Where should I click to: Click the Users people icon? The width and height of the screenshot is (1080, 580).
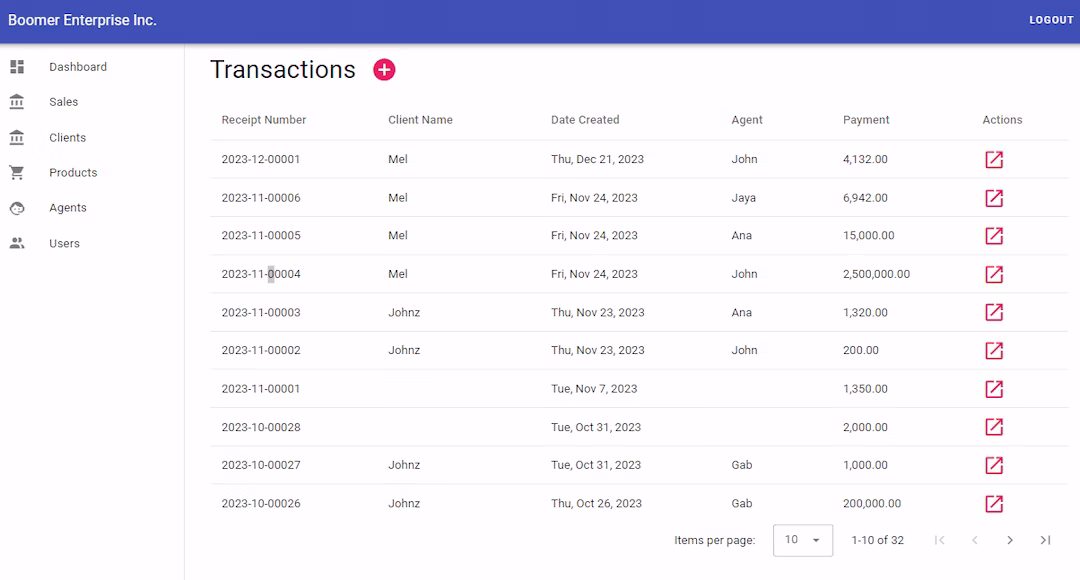point(17,243)
